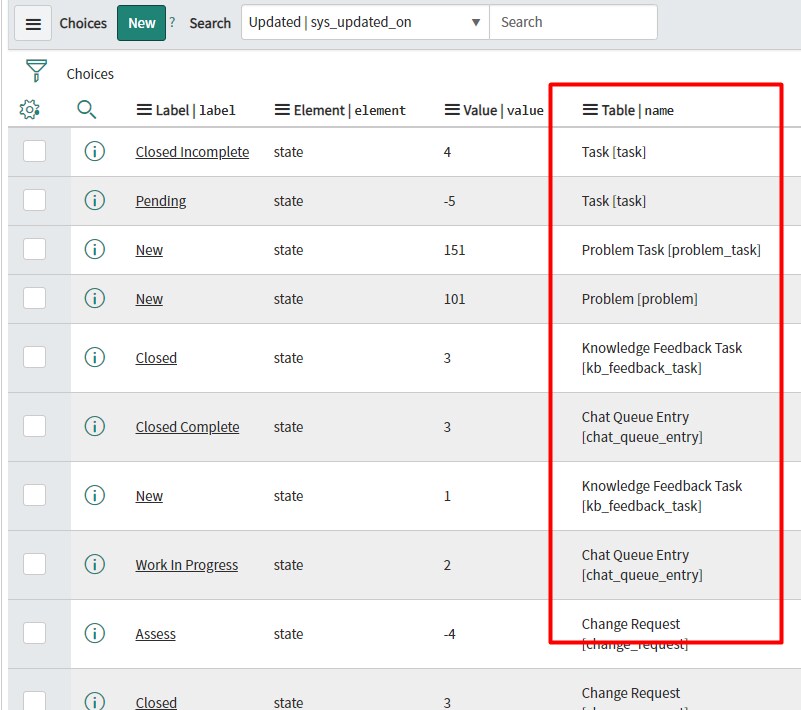Open the list hamburger menu button
The height and width of the screenshot is (710, 801).
(33, 23)
